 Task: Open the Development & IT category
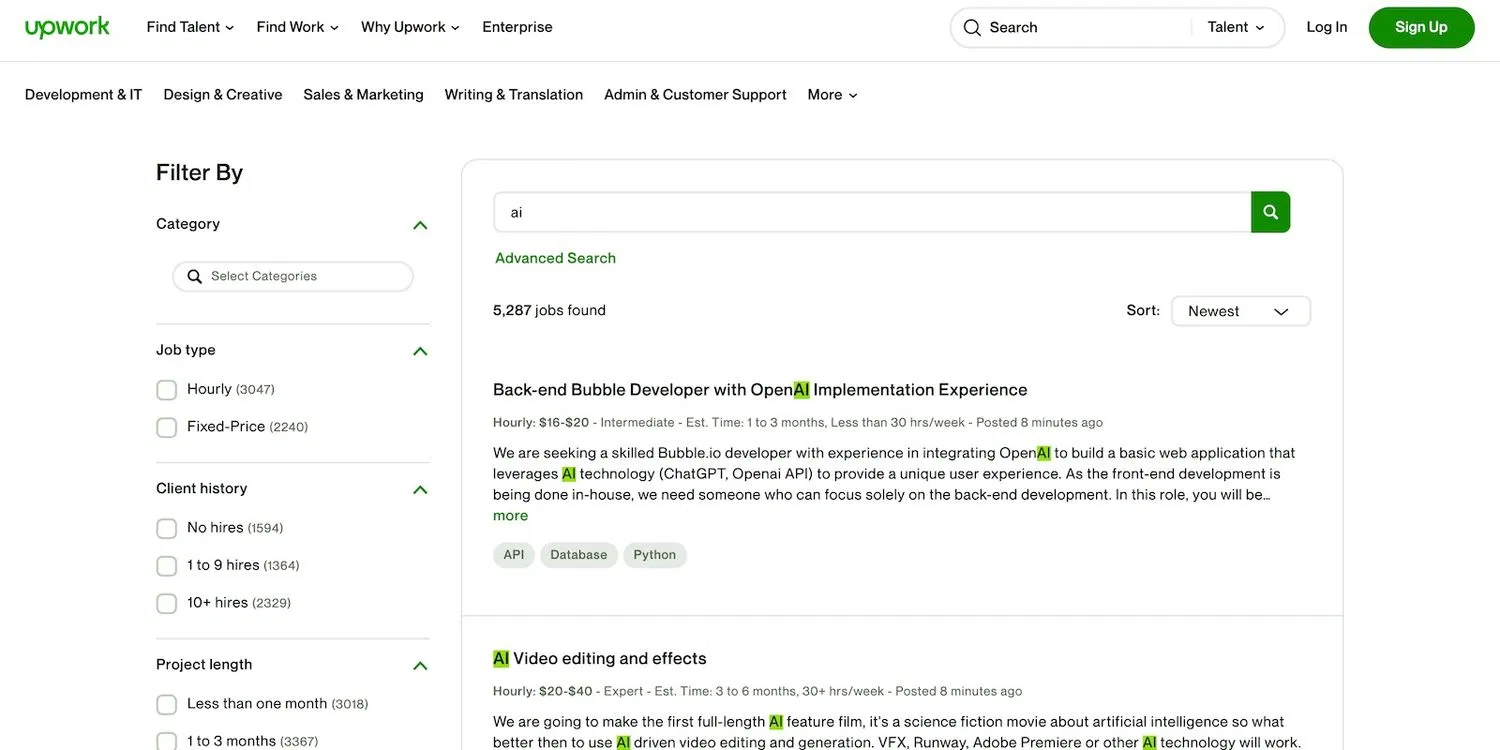[83, 95]
